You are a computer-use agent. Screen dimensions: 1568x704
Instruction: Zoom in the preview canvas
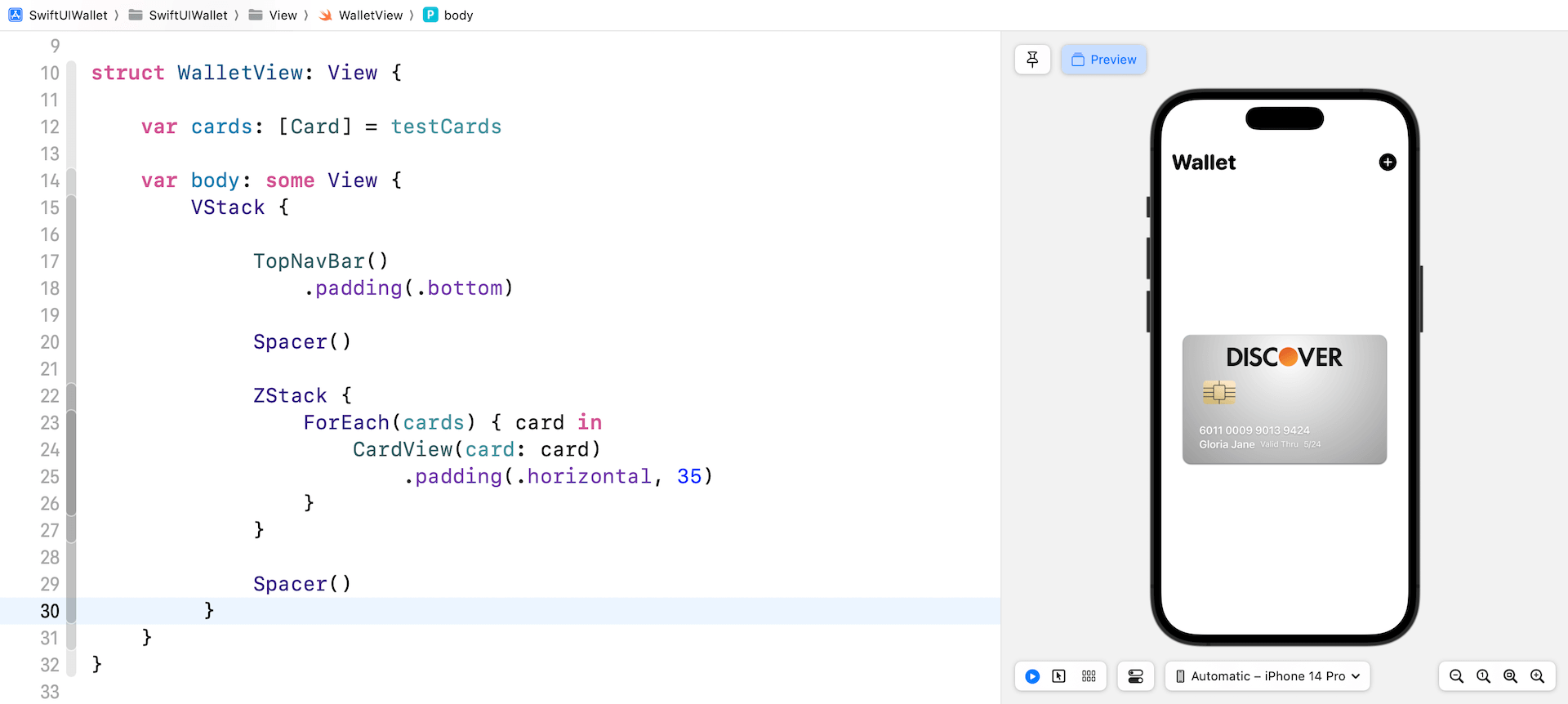(x=1537, y=676)
